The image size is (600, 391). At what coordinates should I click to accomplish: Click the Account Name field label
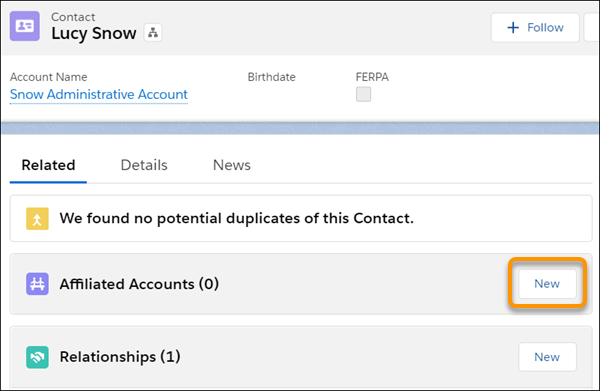click(x=49, y=77)
